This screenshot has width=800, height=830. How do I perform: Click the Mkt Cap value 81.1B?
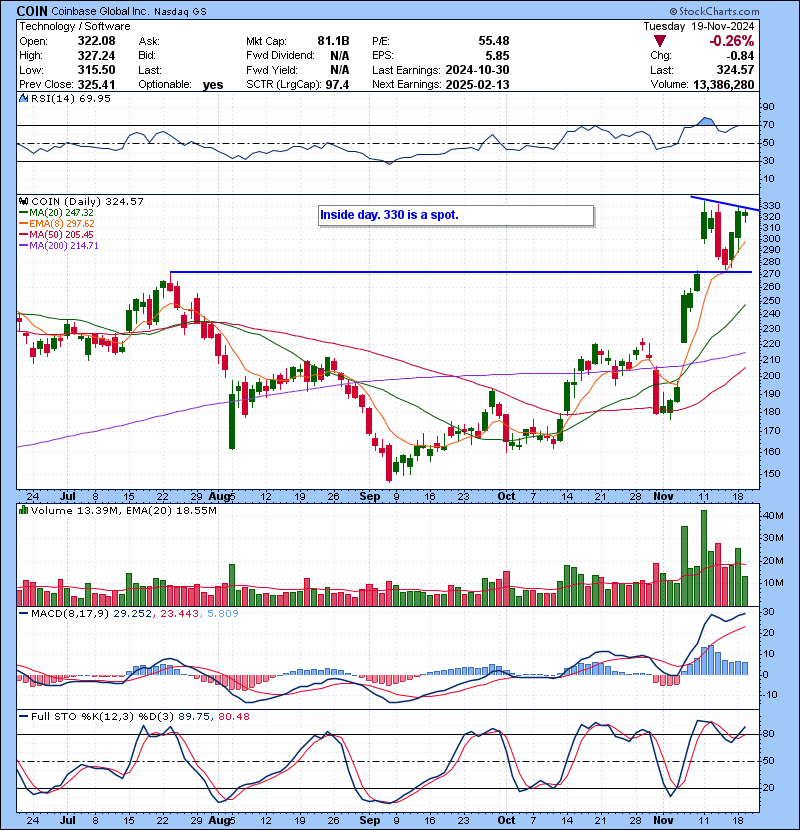pyautogui.click(x=333, y=41)
